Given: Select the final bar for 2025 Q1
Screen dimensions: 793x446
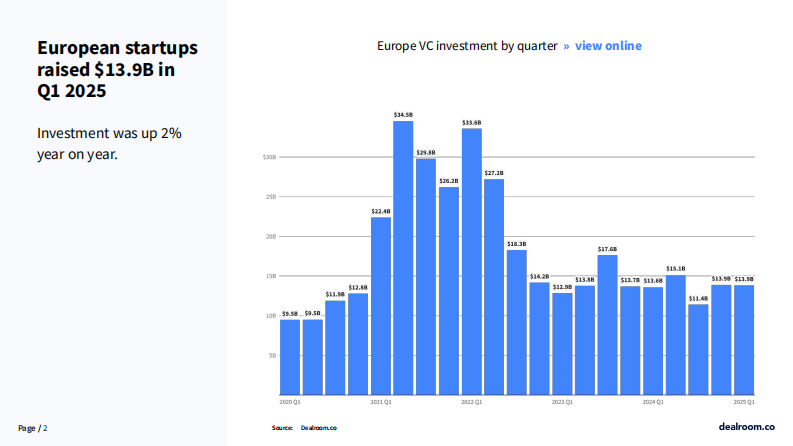Looking at the screenshot, I should pos(744,339).
